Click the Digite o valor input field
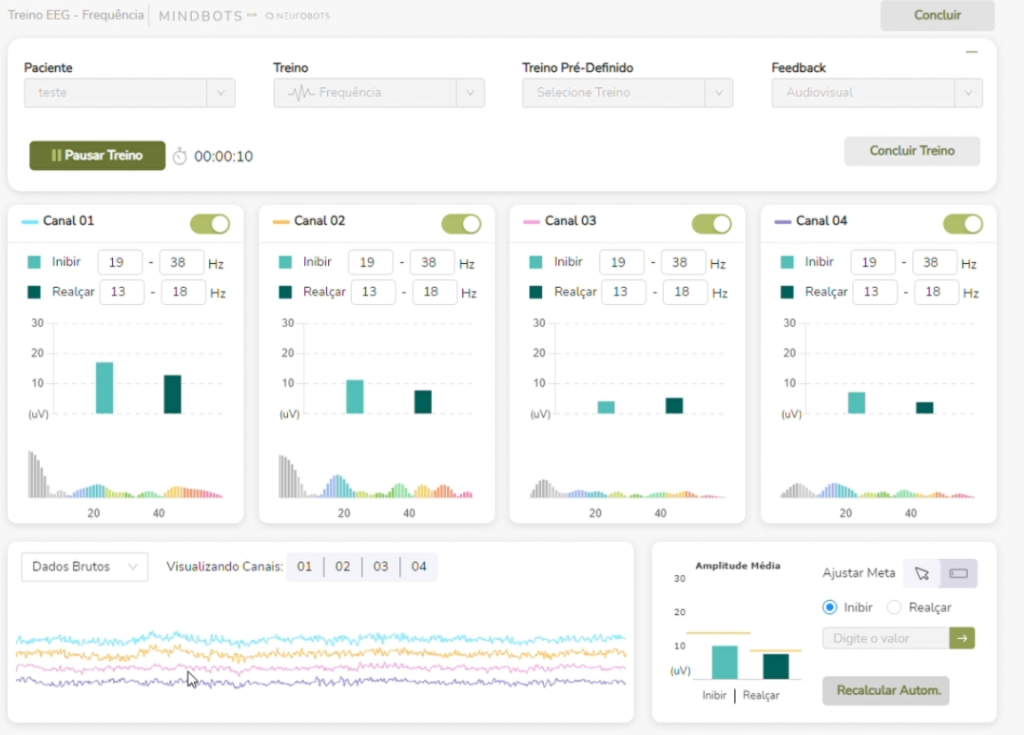 point(886,638)
